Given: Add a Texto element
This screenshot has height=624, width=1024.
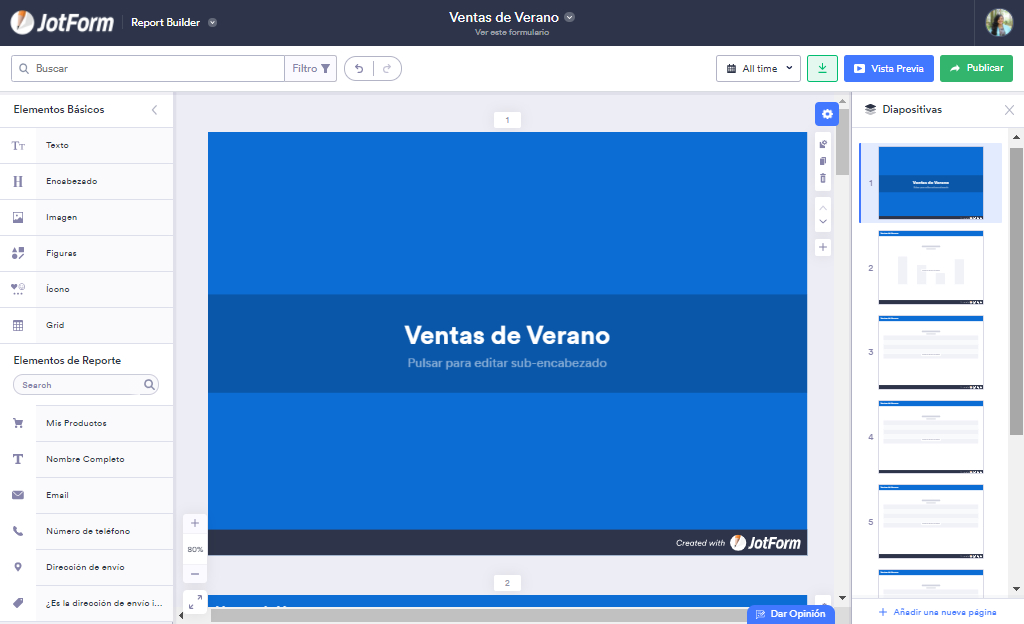Looking at the screenshot, I should click(x=87, y=146).
